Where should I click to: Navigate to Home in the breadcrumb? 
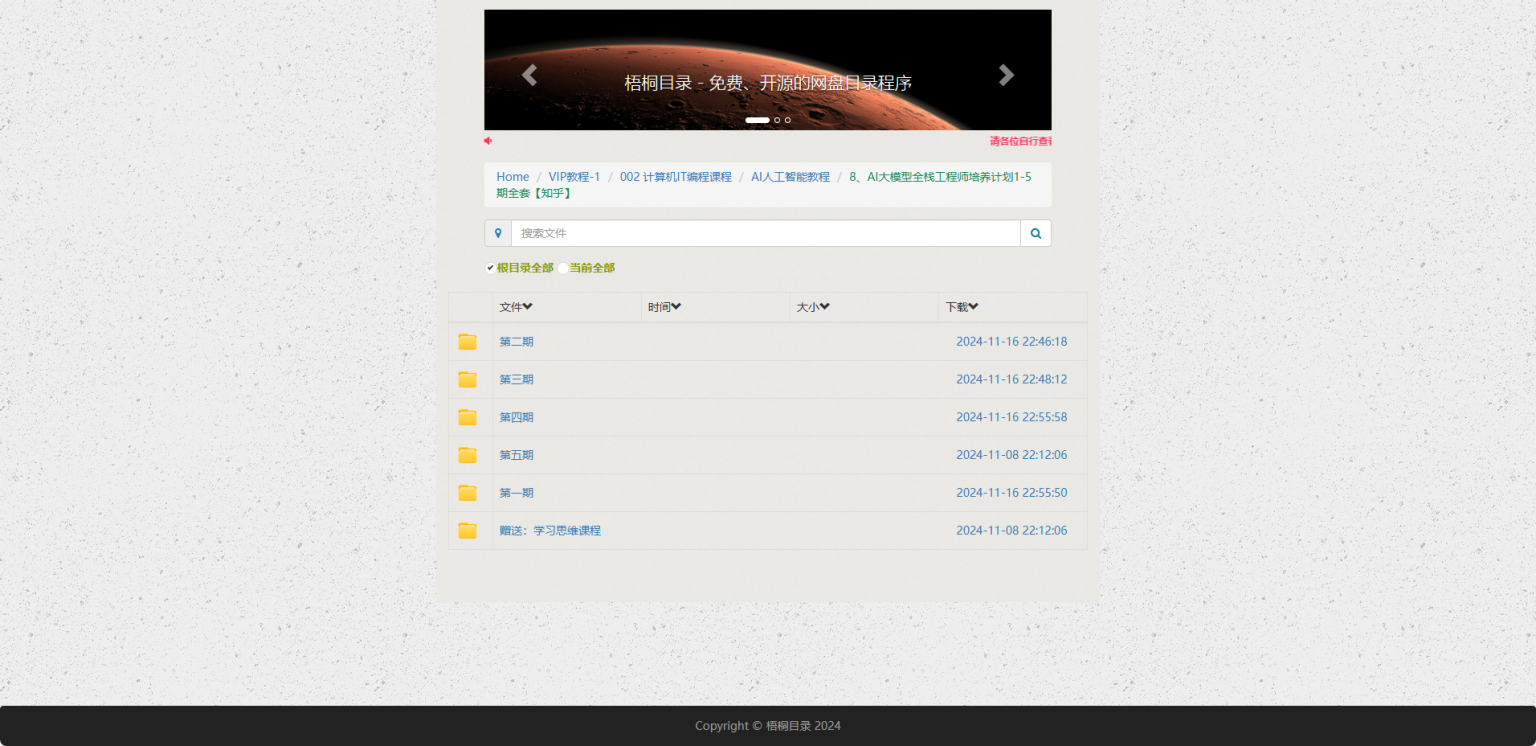[512, 176]
